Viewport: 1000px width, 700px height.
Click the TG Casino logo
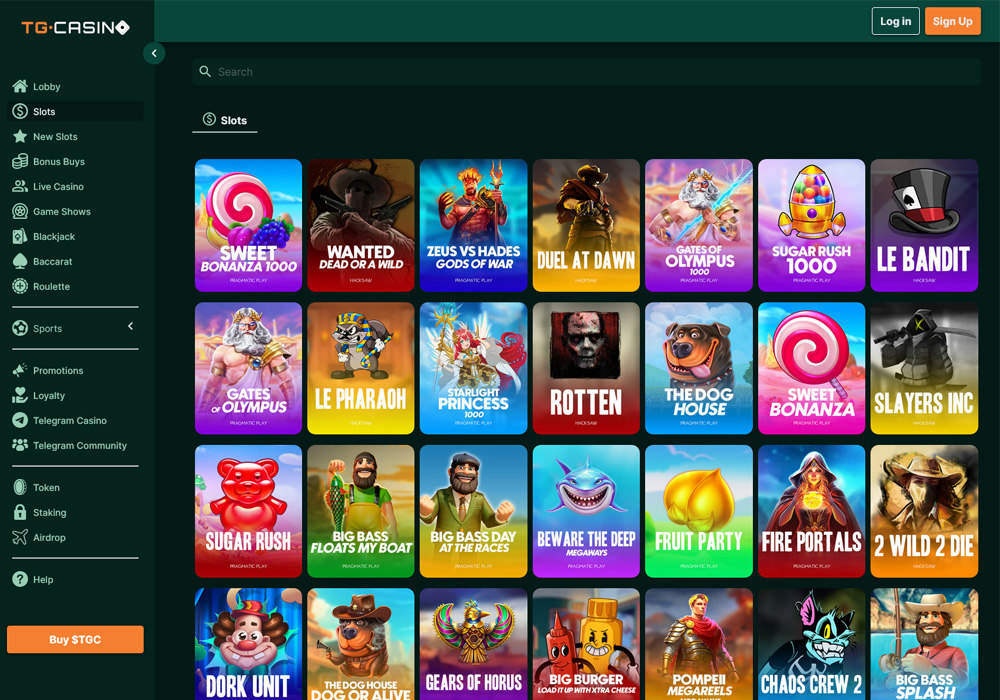[75, 27]
